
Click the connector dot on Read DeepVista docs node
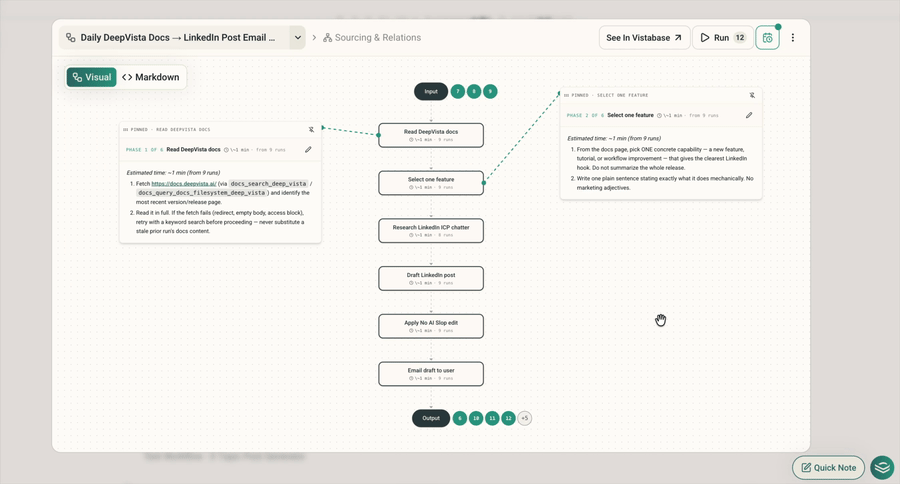(x=379, y=135)
